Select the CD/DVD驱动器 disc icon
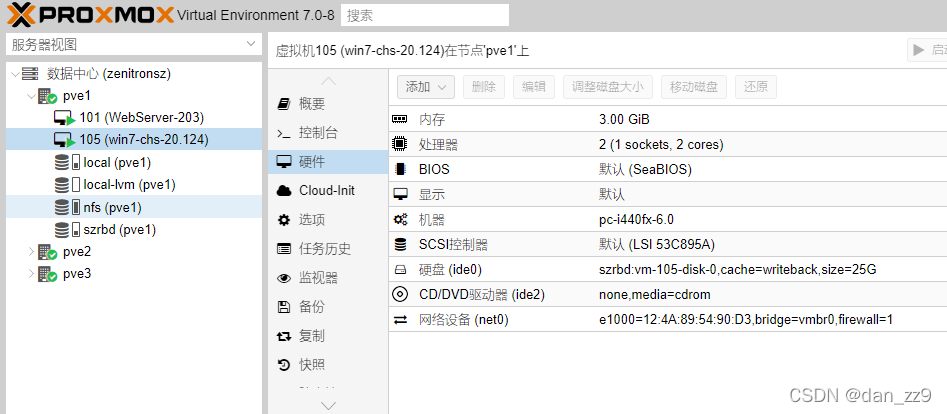 [400, 295]
